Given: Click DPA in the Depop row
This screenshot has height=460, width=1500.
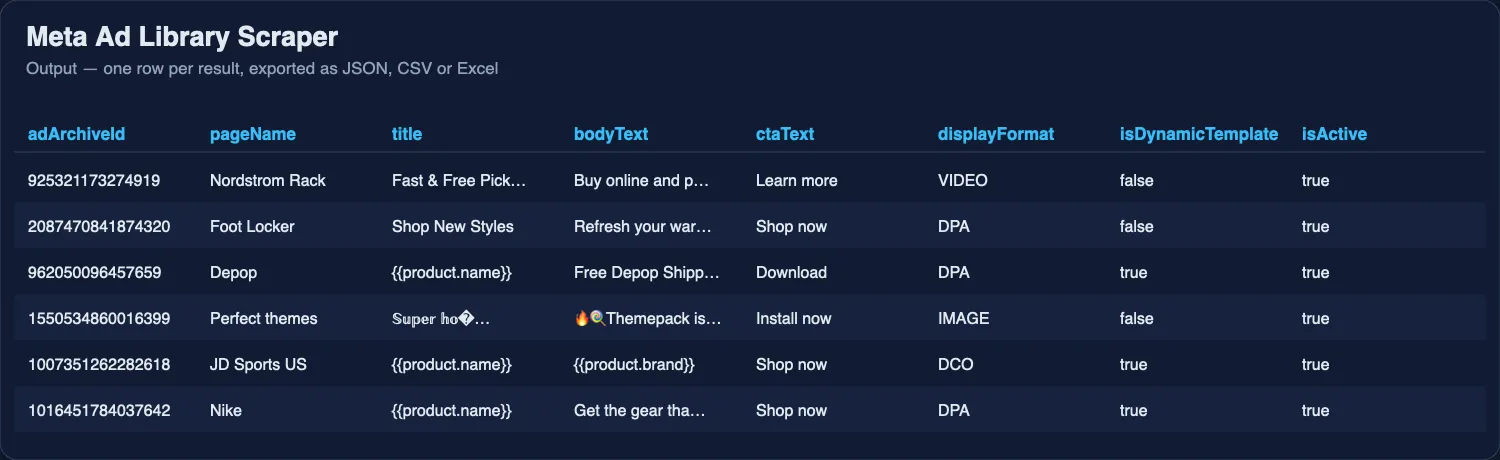Looking at the screenshot, I should point(954,273).
